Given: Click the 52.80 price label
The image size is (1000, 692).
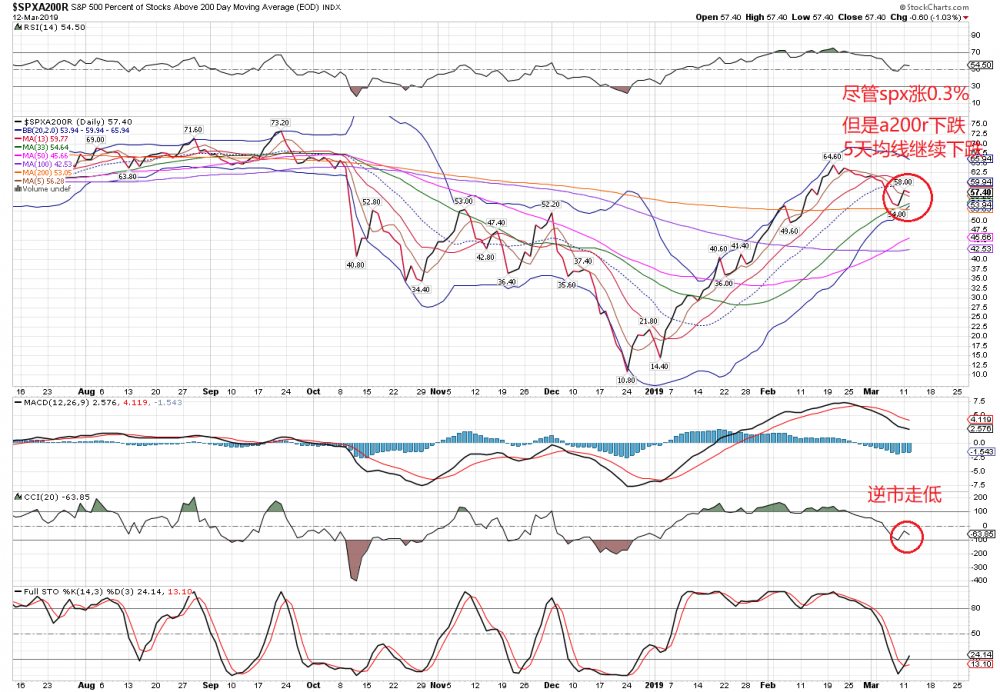Looking at the screenshot, I should 371,202.
